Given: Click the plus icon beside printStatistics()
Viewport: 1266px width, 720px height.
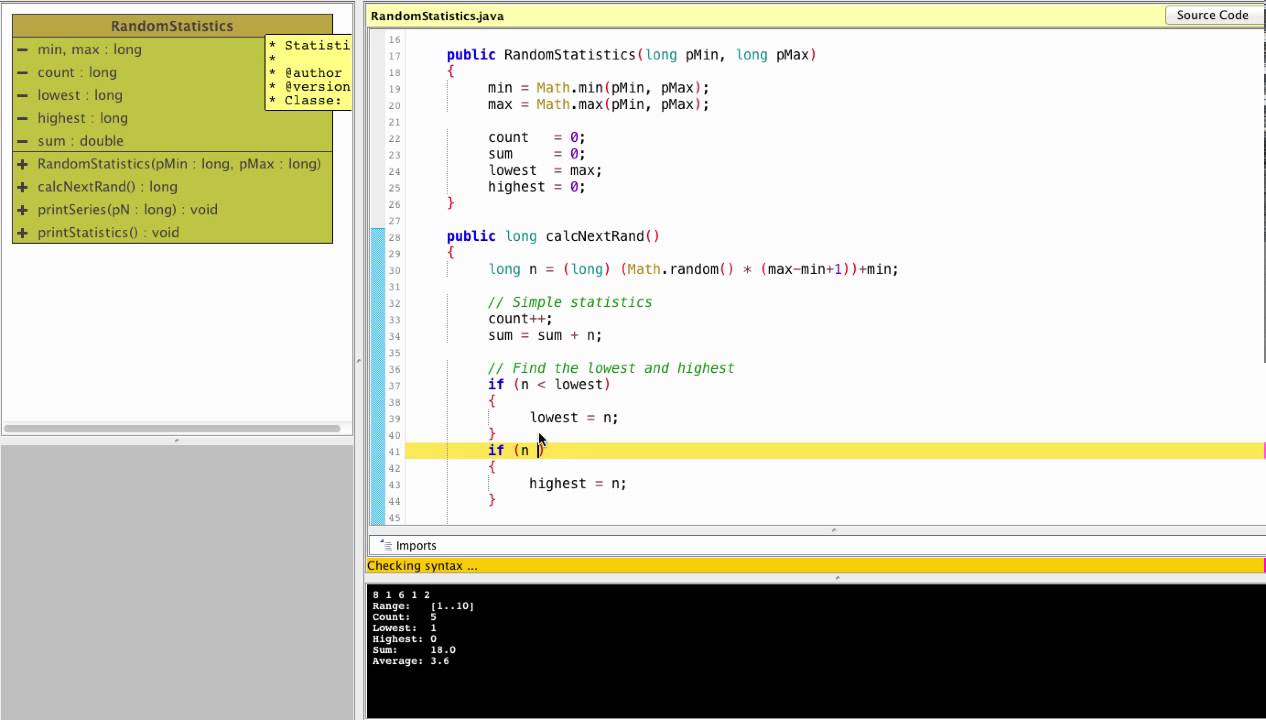Looking at the screenshot, I should point(22,233).
